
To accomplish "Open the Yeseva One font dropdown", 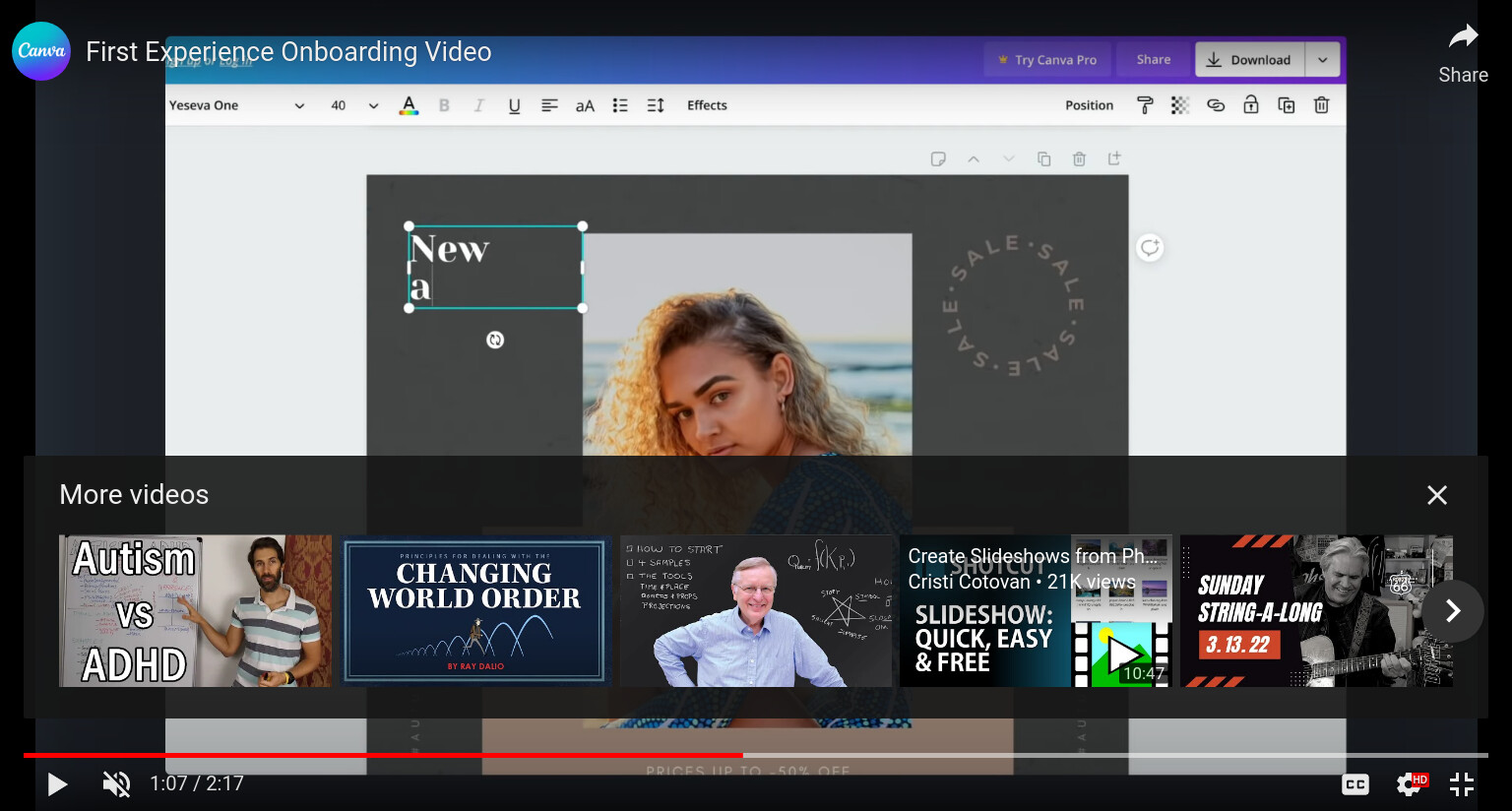I will [236, 105].
